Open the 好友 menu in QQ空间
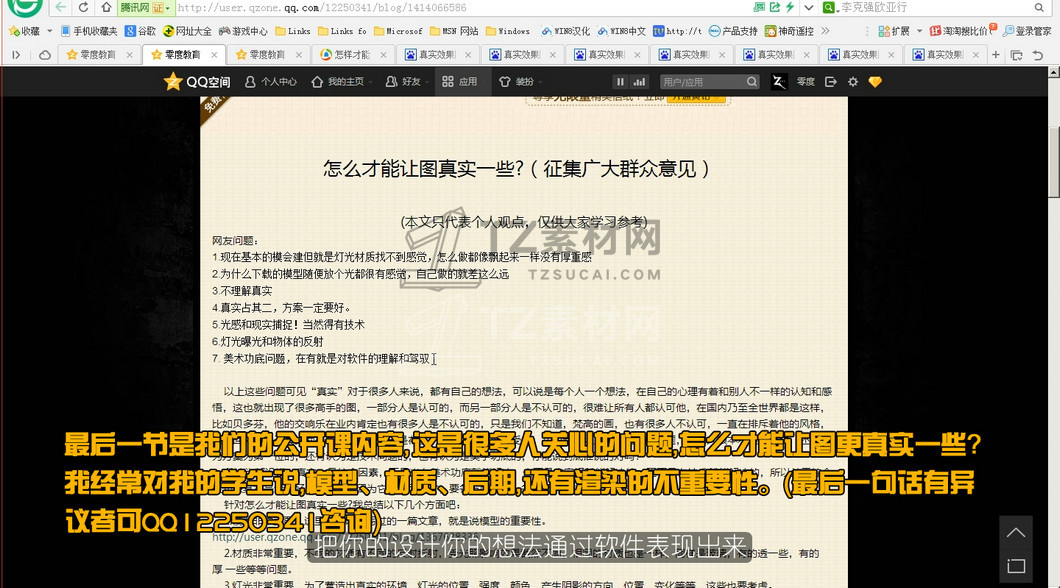 point(404,82)
